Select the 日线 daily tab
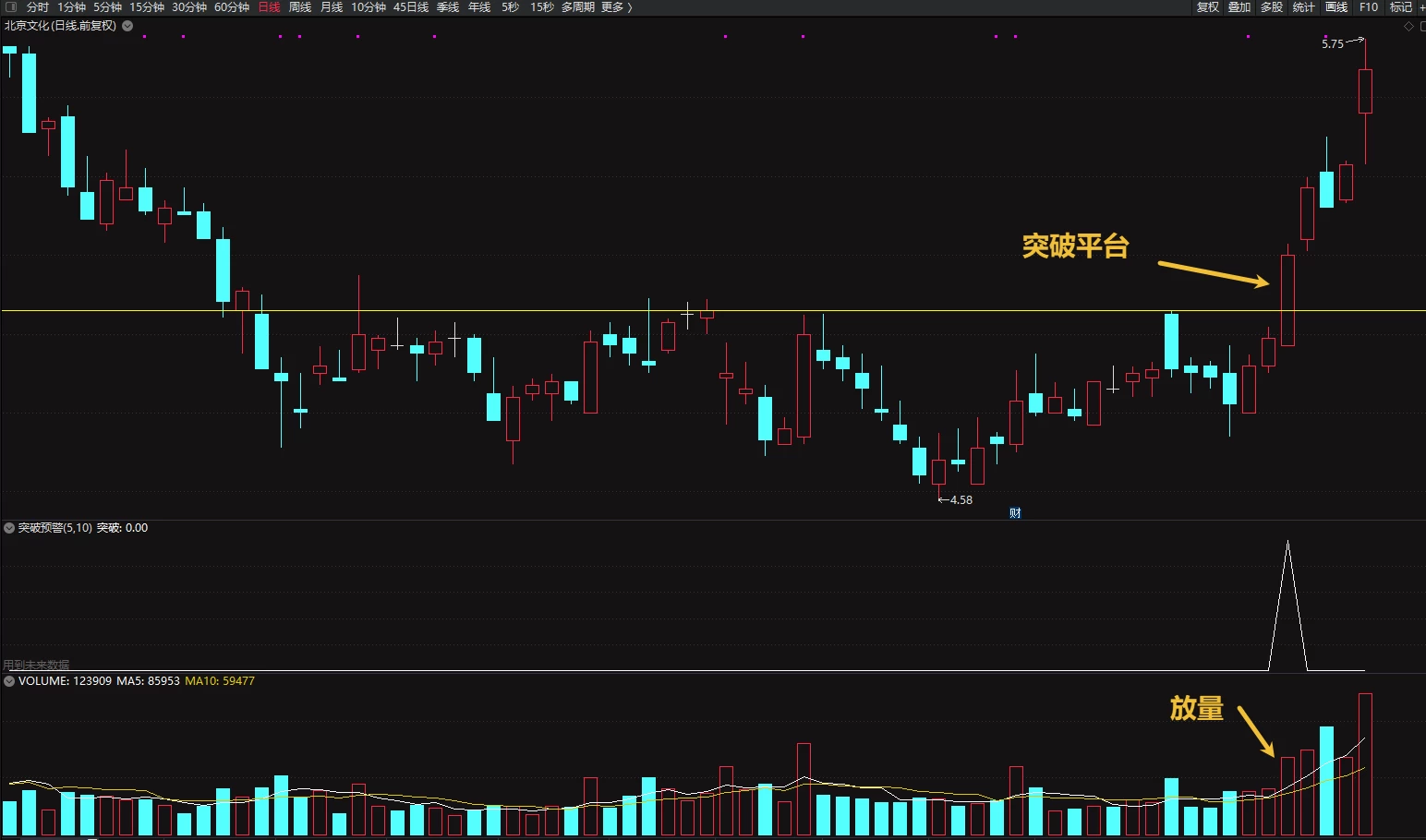 tap(269, 6)
